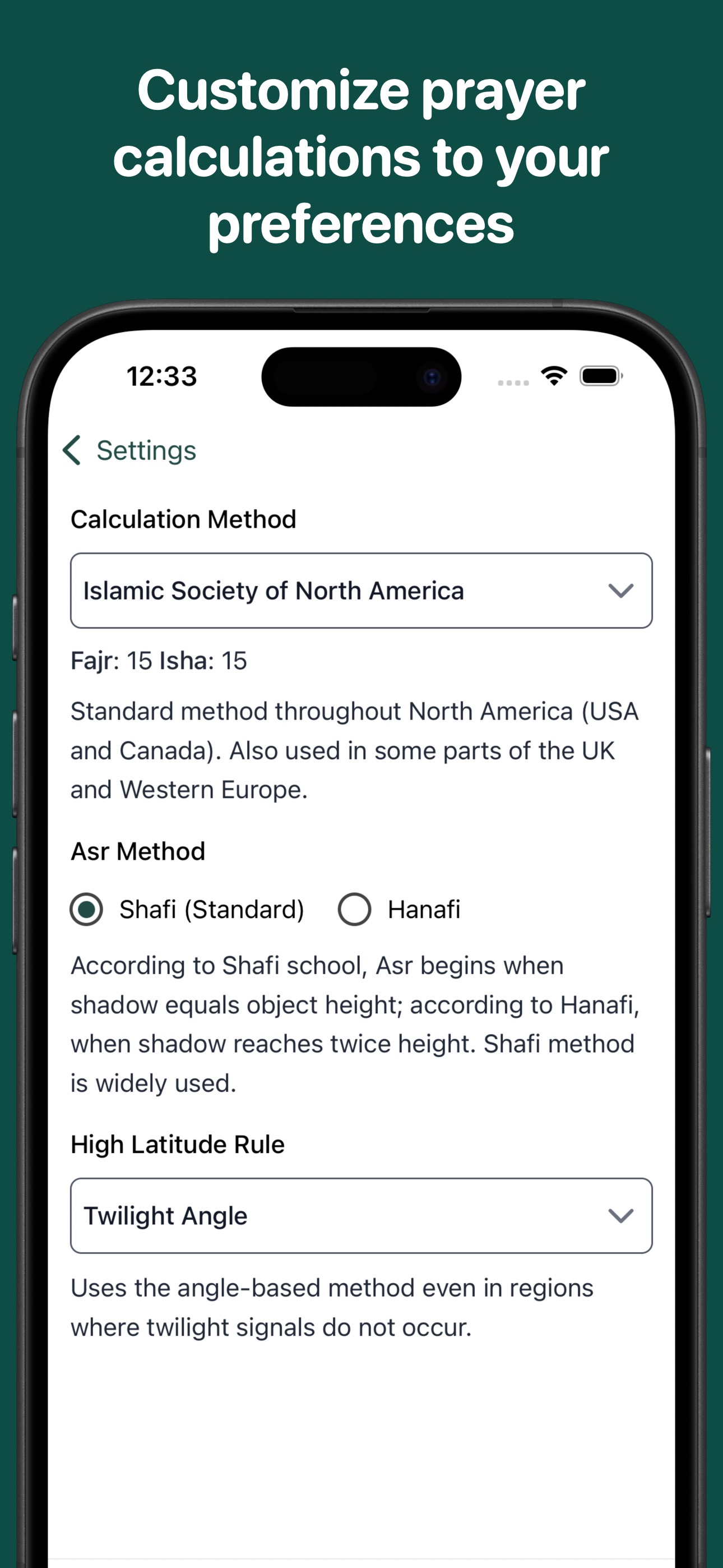Tap the back chevron arrow icon
Screen dimensions: 723x1568
coord(72,450)
